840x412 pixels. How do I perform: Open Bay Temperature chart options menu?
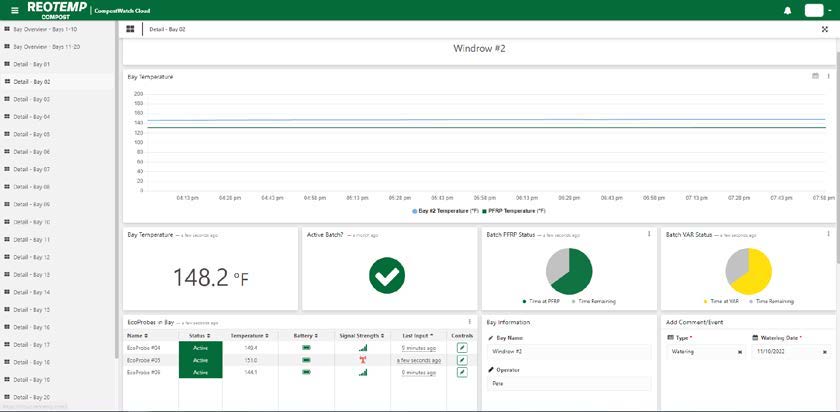click(x=828, y=76)
